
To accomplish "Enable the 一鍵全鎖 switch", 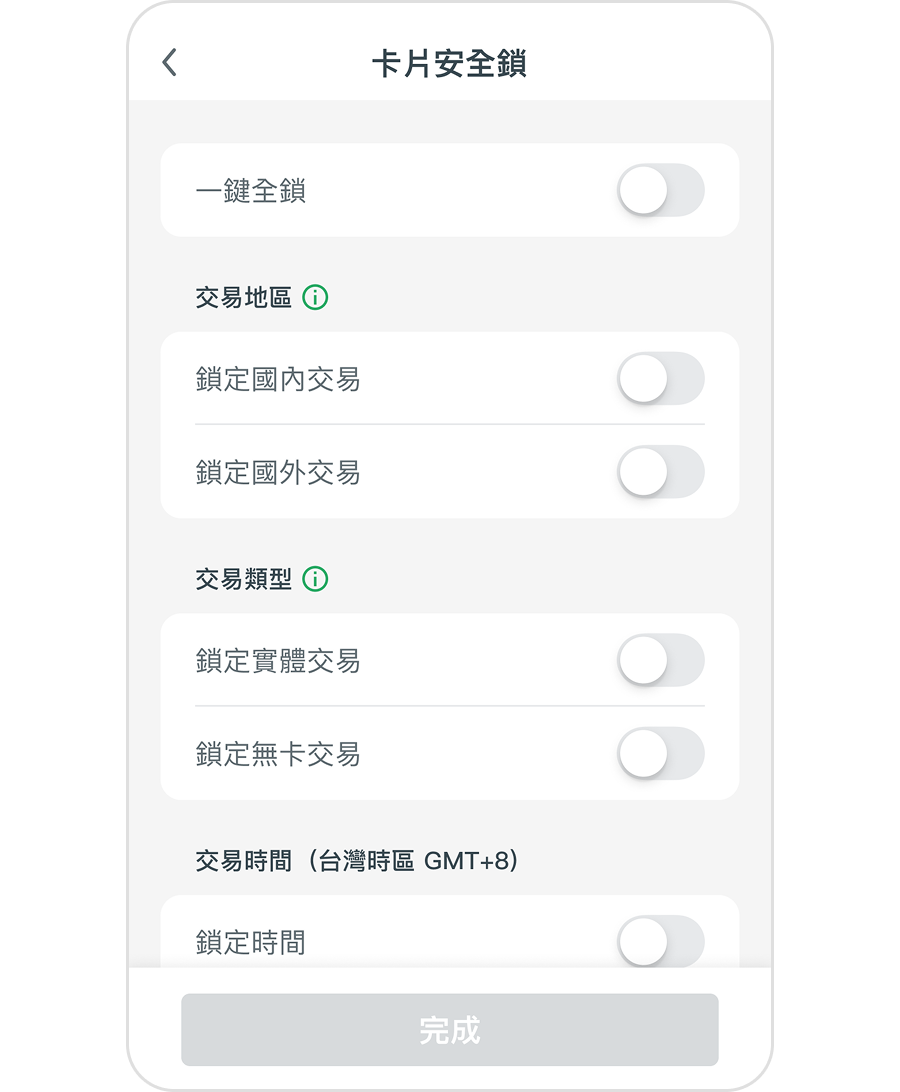I will click(660, 190).
